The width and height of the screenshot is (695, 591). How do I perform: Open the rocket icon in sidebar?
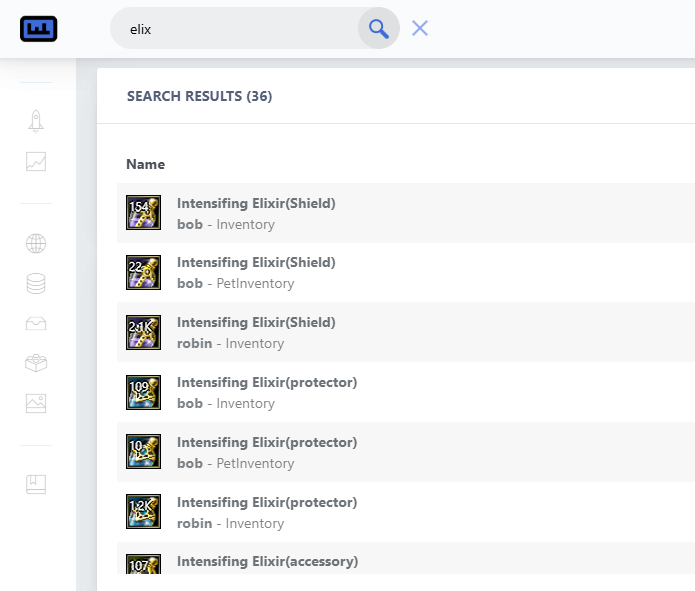pyautogui.click(x=36, y=121)
